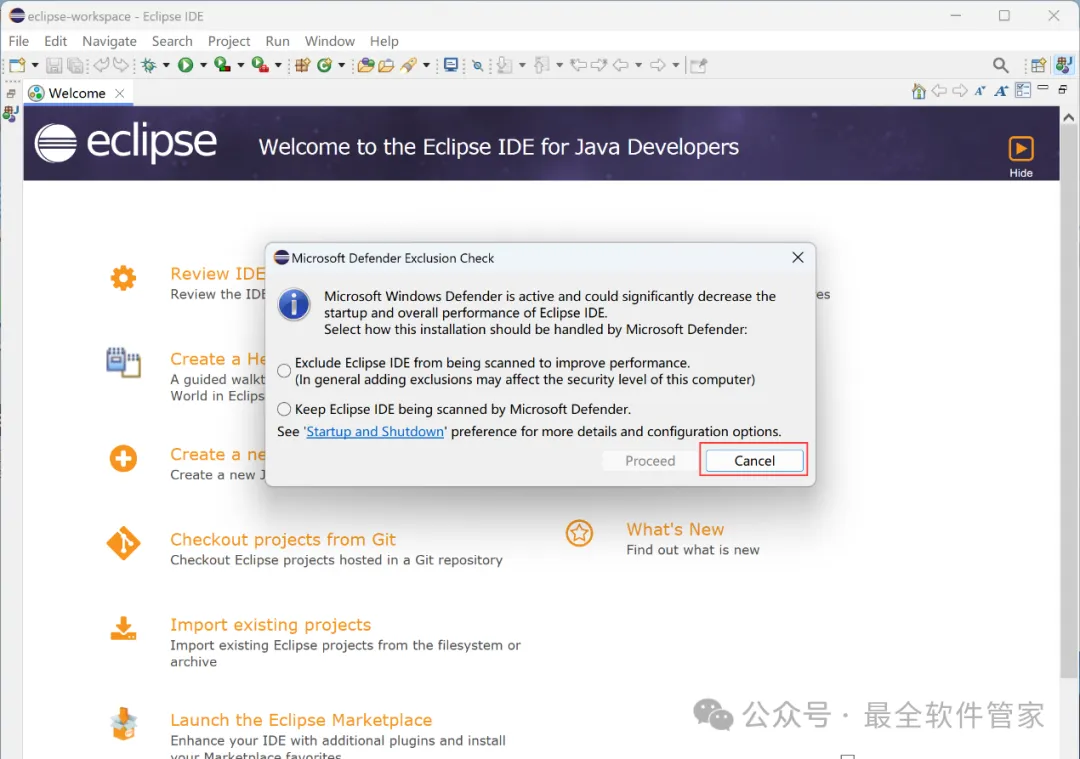Click the Enlarge font size icon

[1001, 91]
